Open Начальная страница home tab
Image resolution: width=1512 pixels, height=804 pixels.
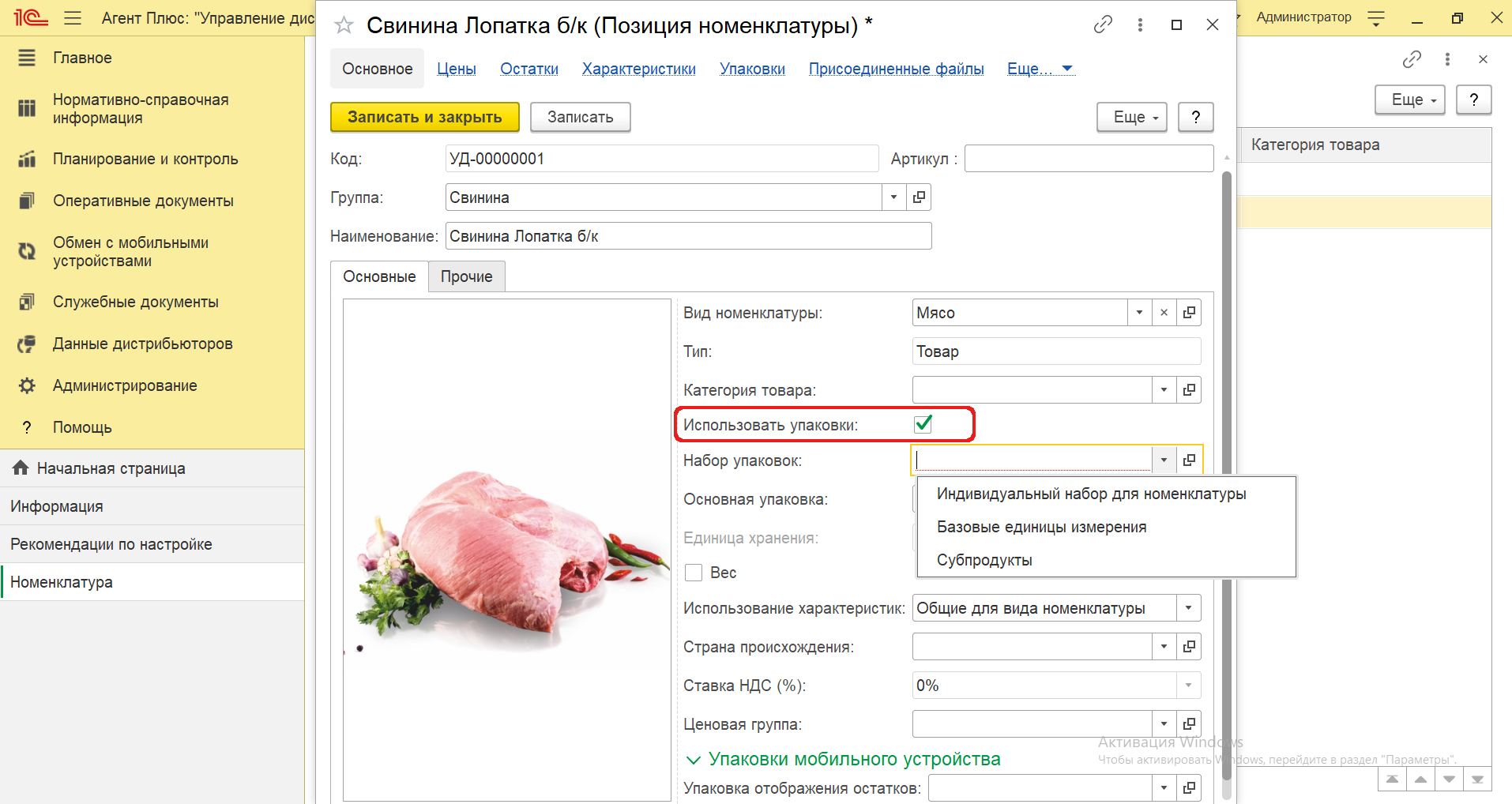coord(152,468)
